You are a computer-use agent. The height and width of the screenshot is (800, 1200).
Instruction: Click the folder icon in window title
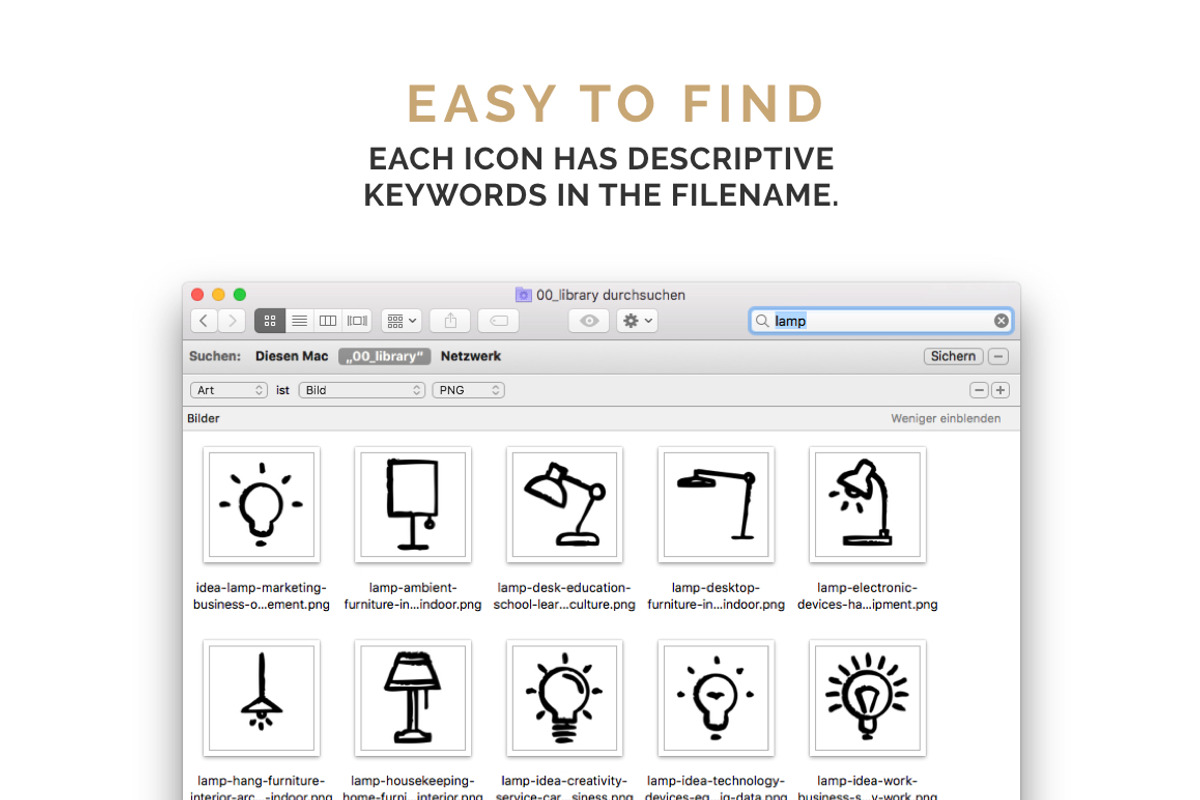tap(523, 295)
